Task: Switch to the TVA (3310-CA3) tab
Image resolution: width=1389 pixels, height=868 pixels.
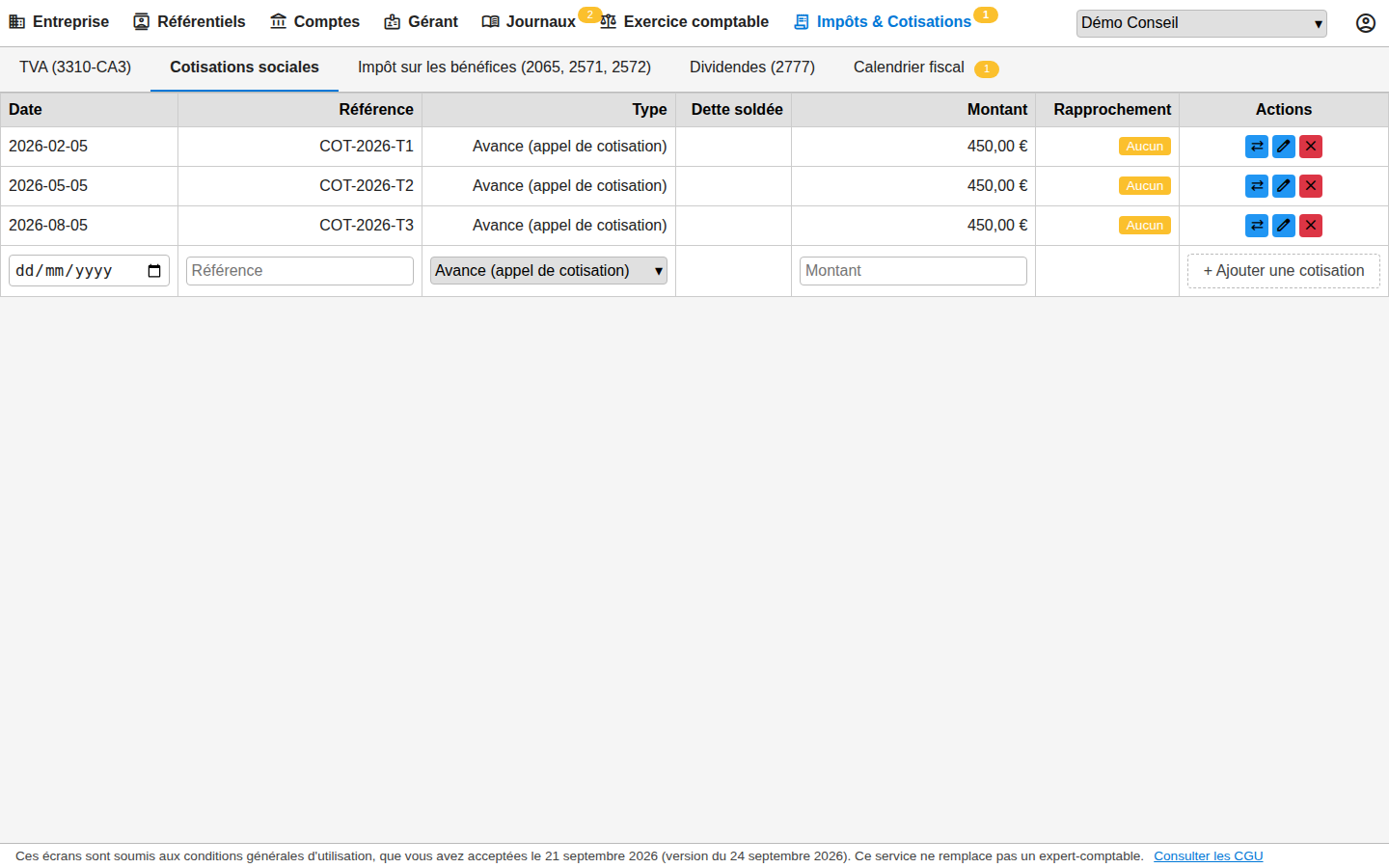Action: point(75,68)
